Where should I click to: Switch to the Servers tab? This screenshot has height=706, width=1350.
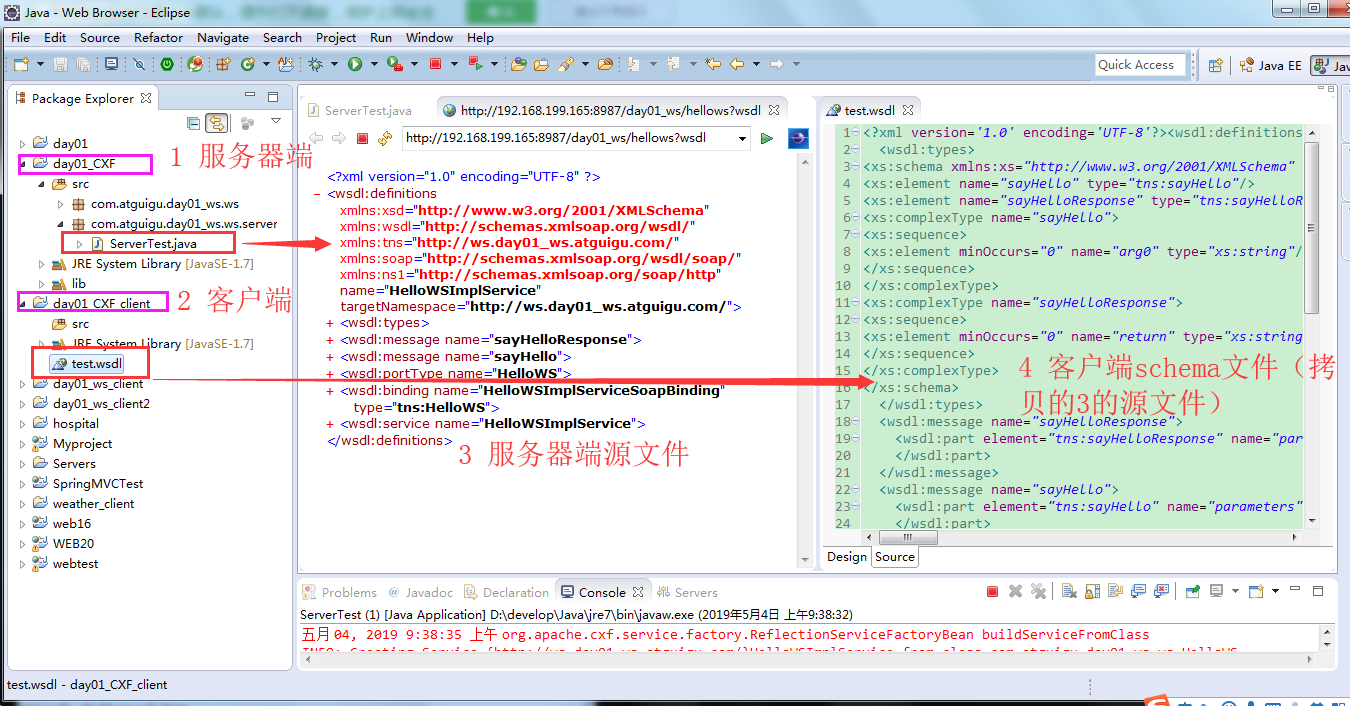tap(686, 592)
